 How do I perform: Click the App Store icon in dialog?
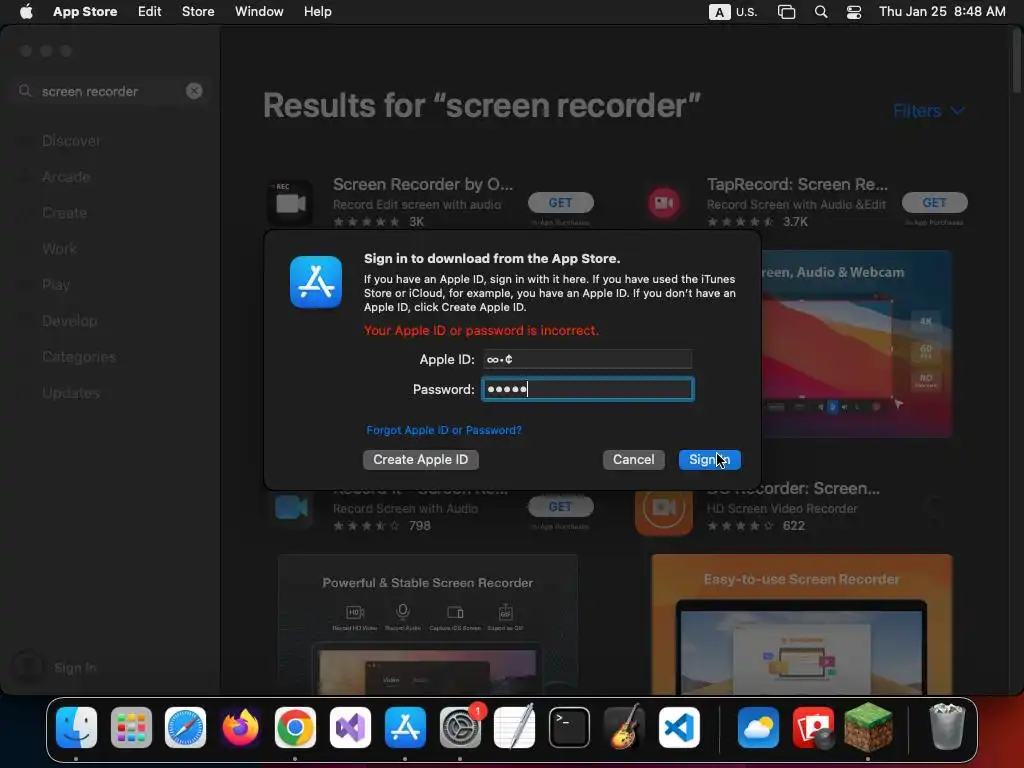[x=316, y=282]
